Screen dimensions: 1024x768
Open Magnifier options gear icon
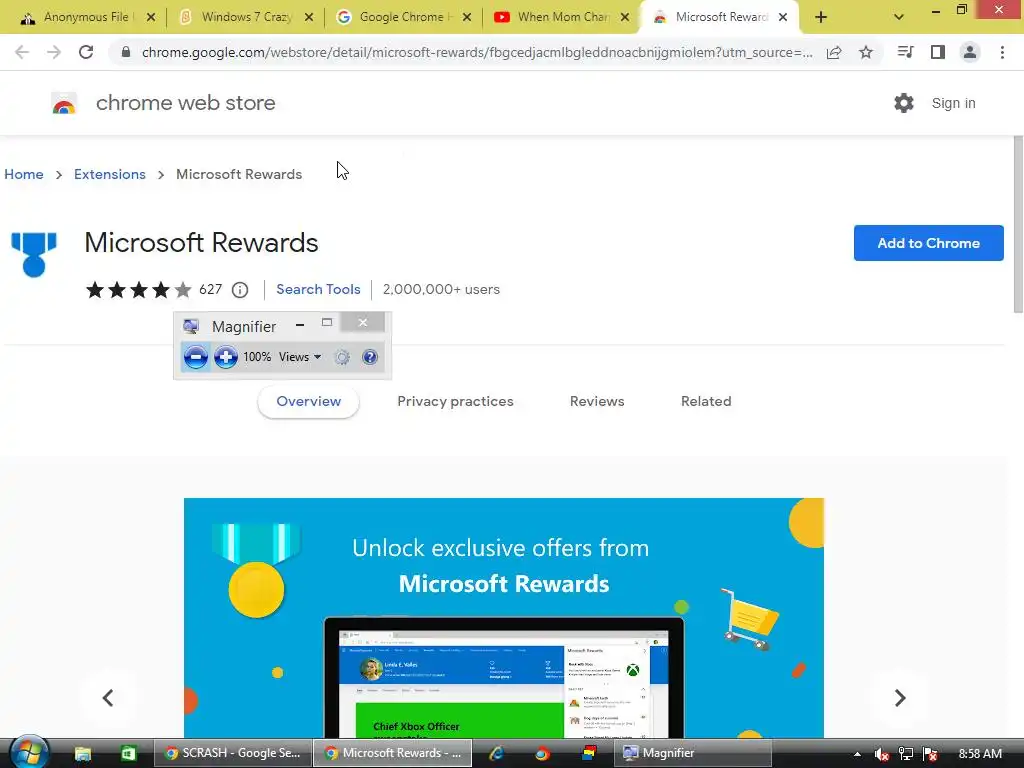(x=342, y=357)
